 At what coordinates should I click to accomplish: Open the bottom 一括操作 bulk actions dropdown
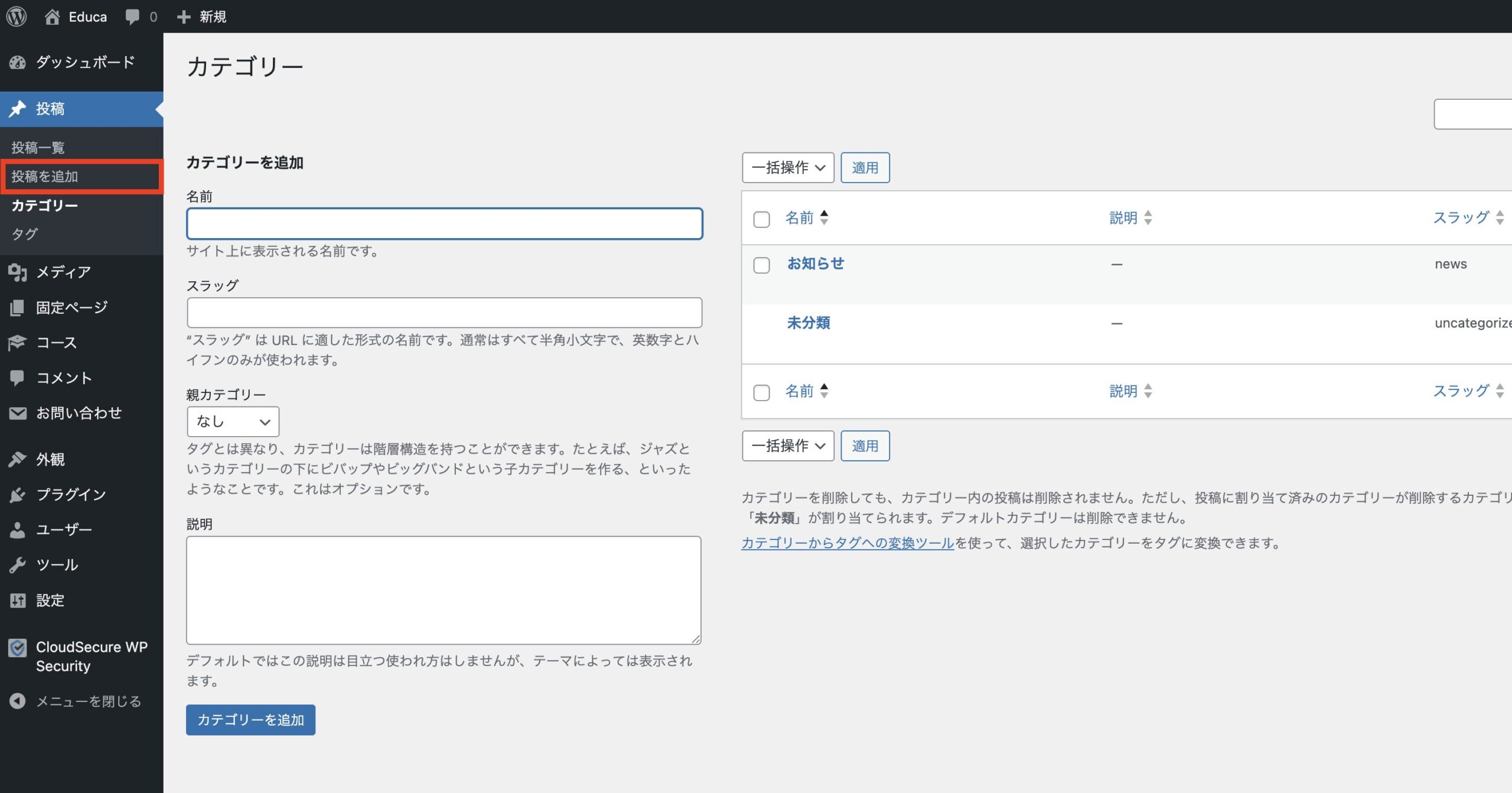coord(787,446)
